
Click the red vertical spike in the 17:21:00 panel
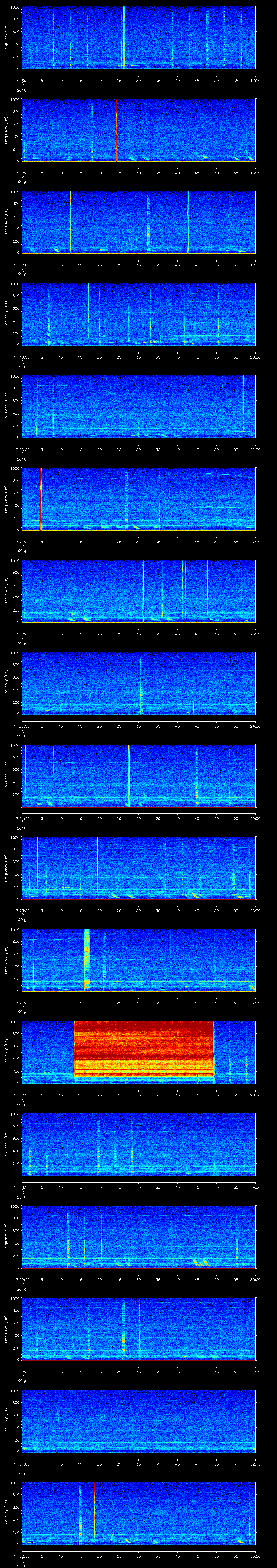pos(41,499)
